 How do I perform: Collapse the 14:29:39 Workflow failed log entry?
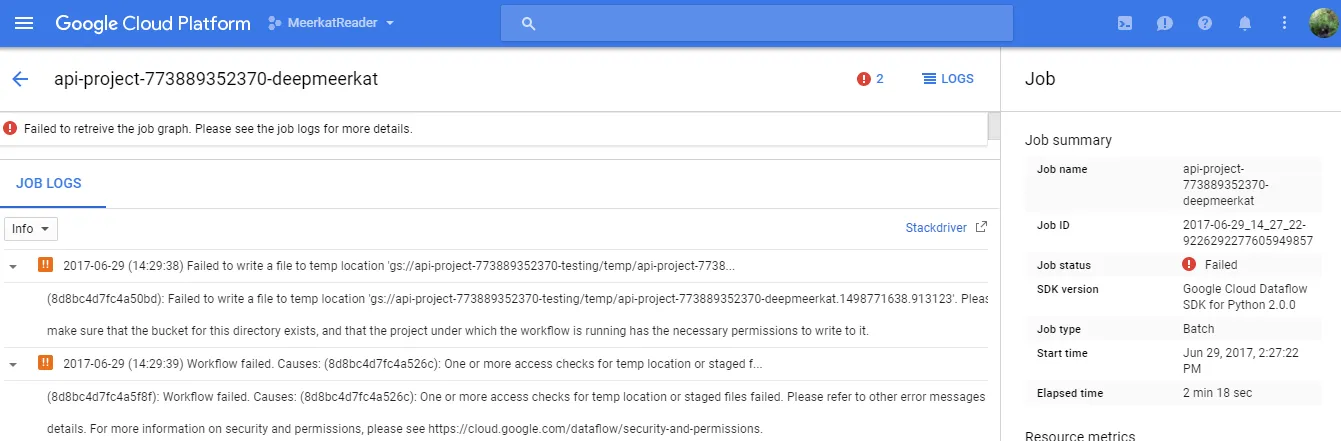(13, 364)
